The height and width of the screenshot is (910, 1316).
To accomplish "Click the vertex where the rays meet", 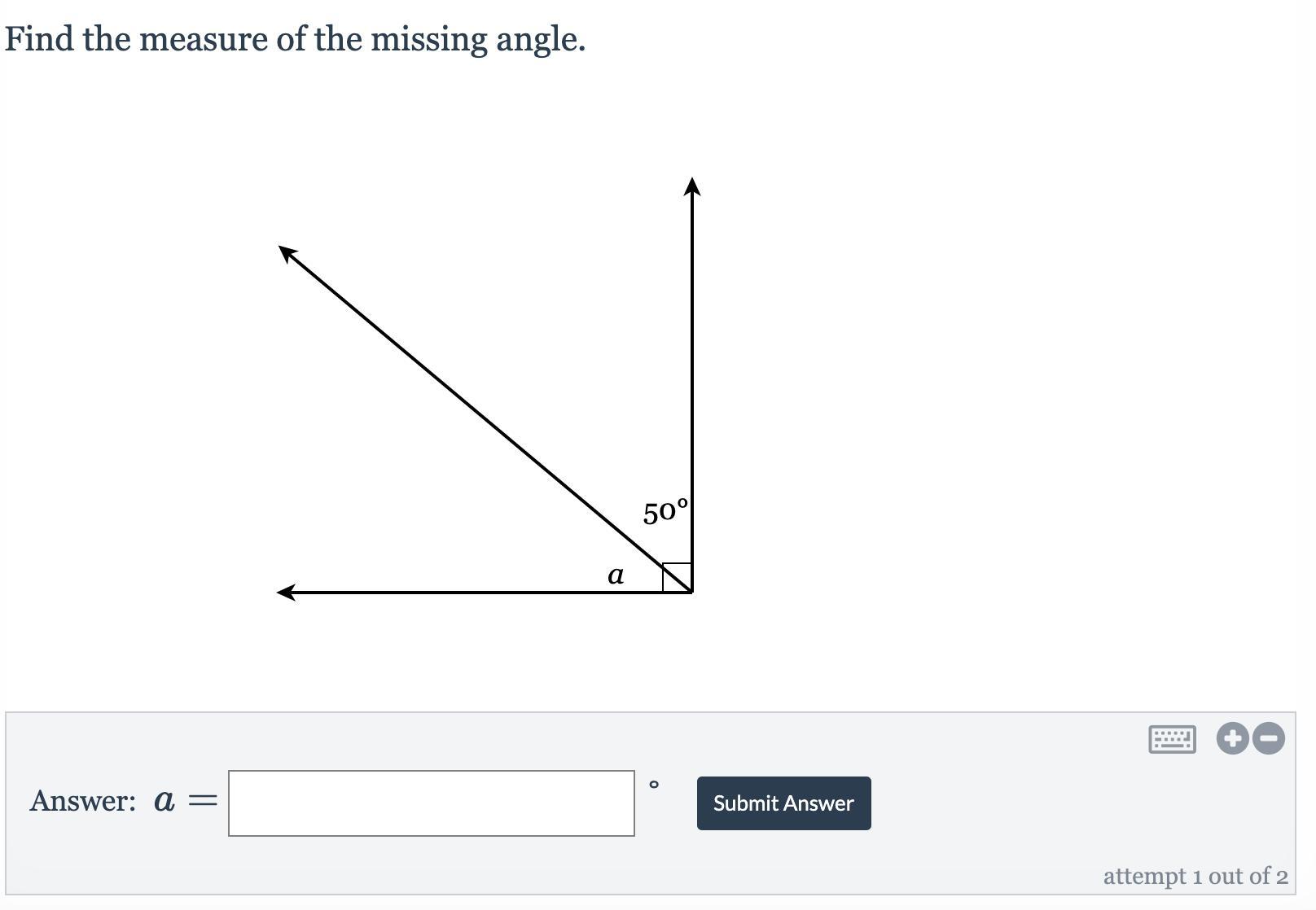I will tap(691, 592).
